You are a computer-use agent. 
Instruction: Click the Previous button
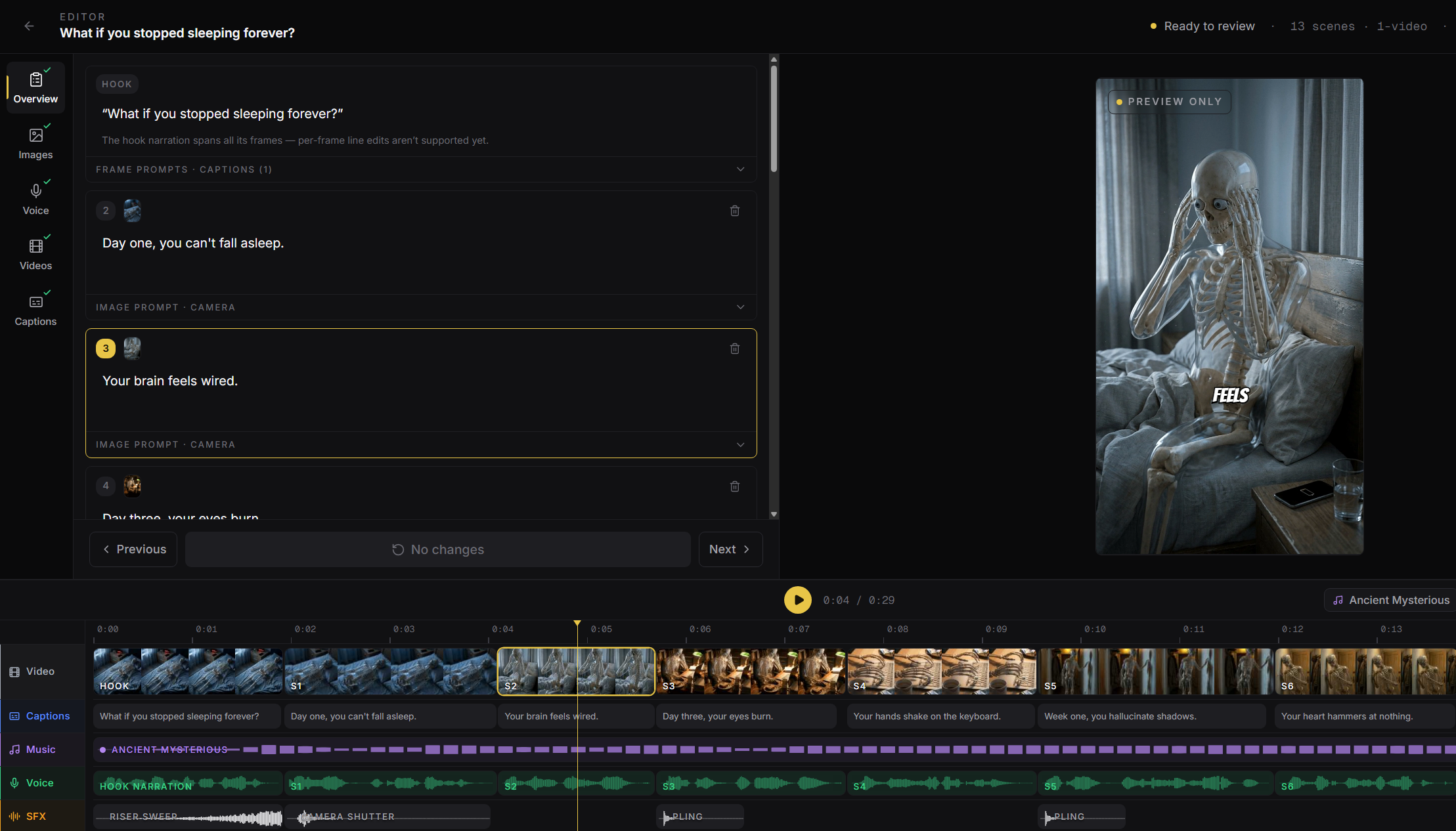coord(133,549)
